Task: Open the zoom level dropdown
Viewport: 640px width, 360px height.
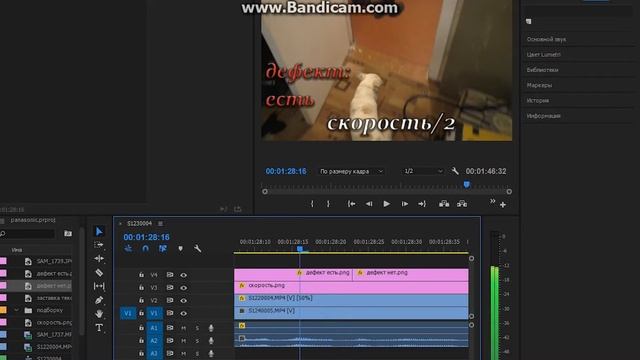Action: coord(351,171)
